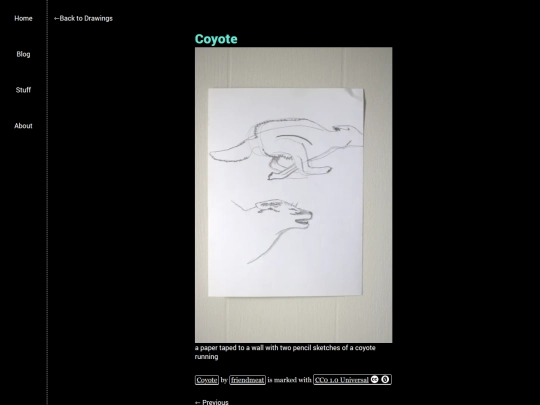Click the CC zero public domain icon
Screen dimensions: 540x405
point(385,380)
